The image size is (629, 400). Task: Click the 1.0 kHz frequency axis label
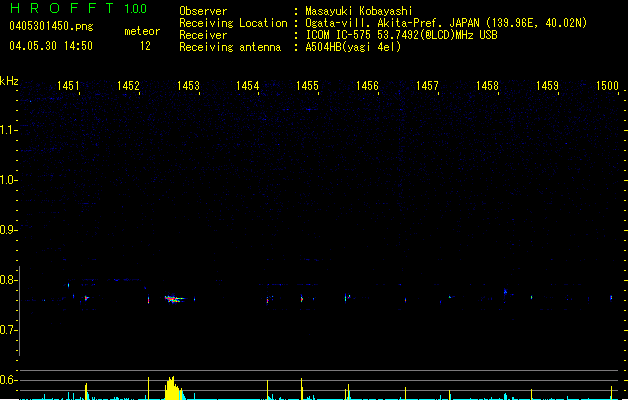tap(8, 180)
